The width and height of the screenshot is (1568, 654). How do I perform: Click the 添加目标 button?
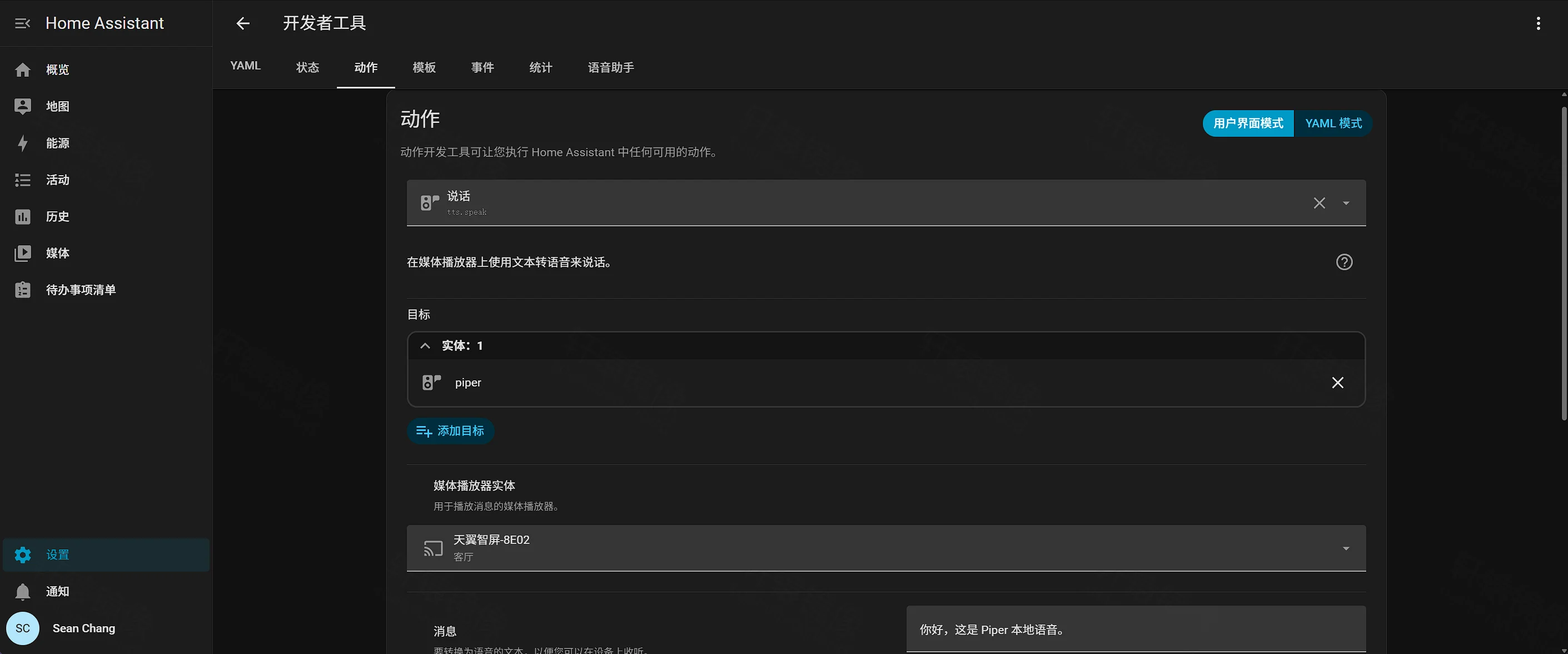click(x=450, y=431)
